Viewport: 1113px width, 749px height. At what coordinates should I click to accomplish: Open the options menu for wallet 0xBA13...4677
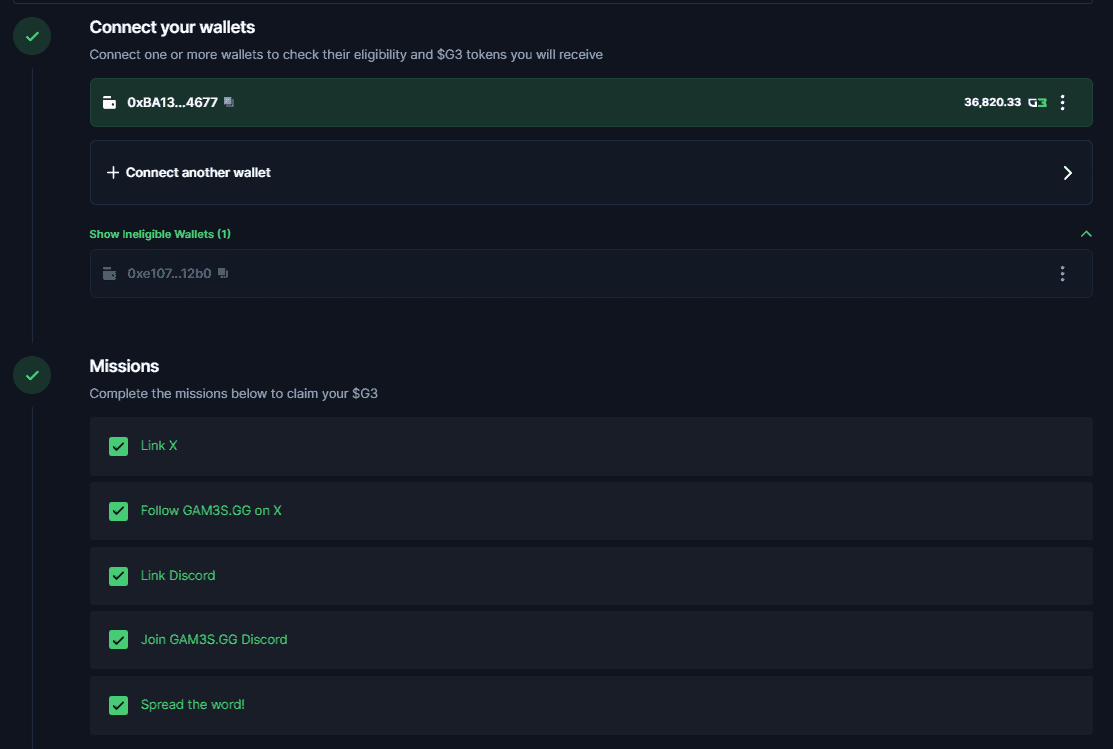[x=1062, y=102]
